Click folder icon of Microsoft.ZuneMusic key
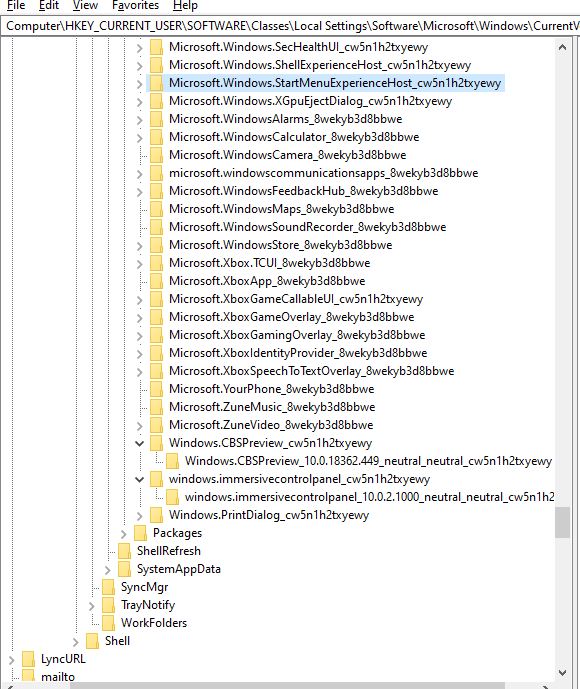The width and height of the screenshot is (580, 689). 156,407
